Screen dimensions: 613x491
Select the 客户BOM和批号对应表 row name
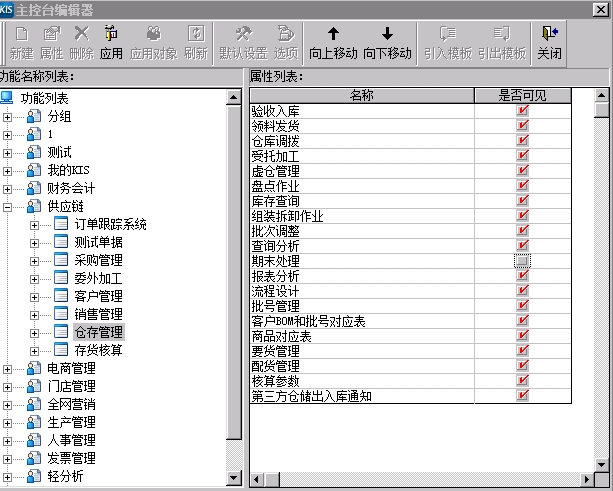(x=308, y=321)
